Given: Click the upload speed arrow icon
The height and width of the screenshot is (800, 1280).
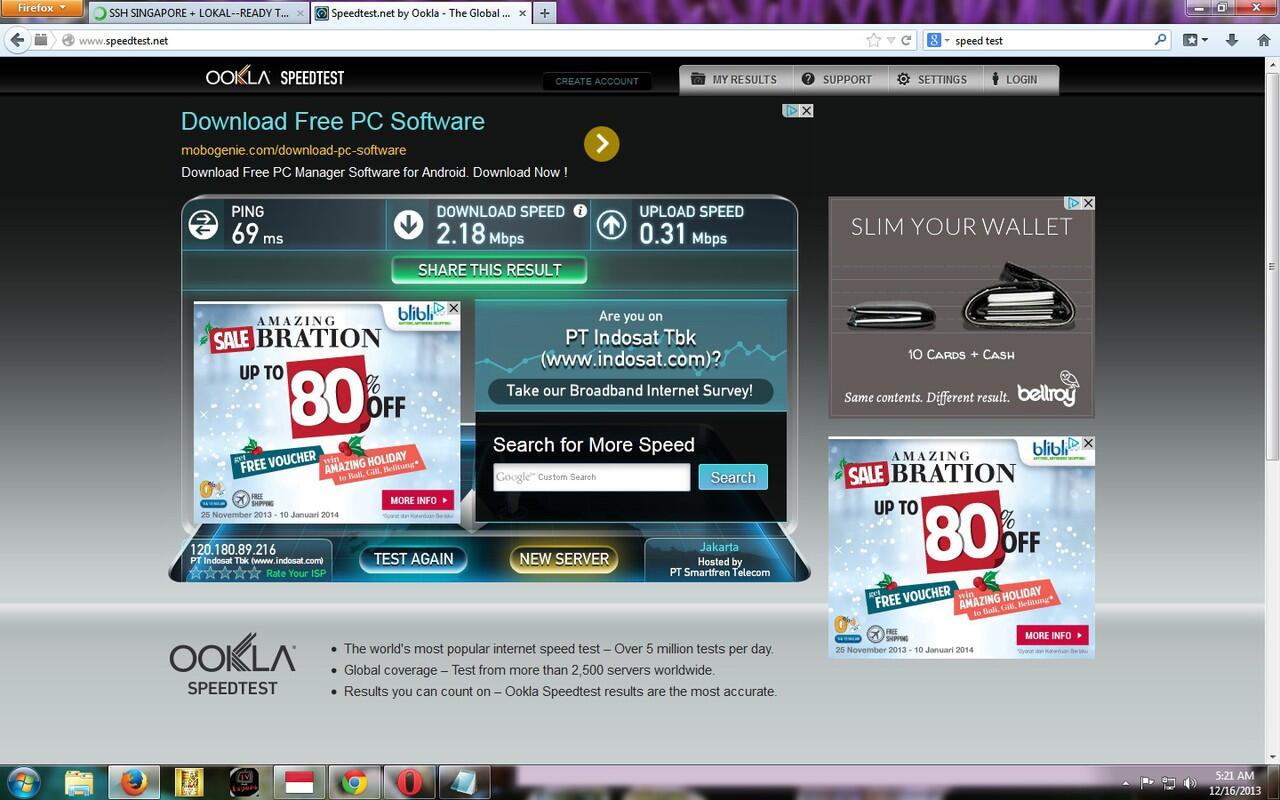Looking at the screenshot, I should [x=611, y=225].
